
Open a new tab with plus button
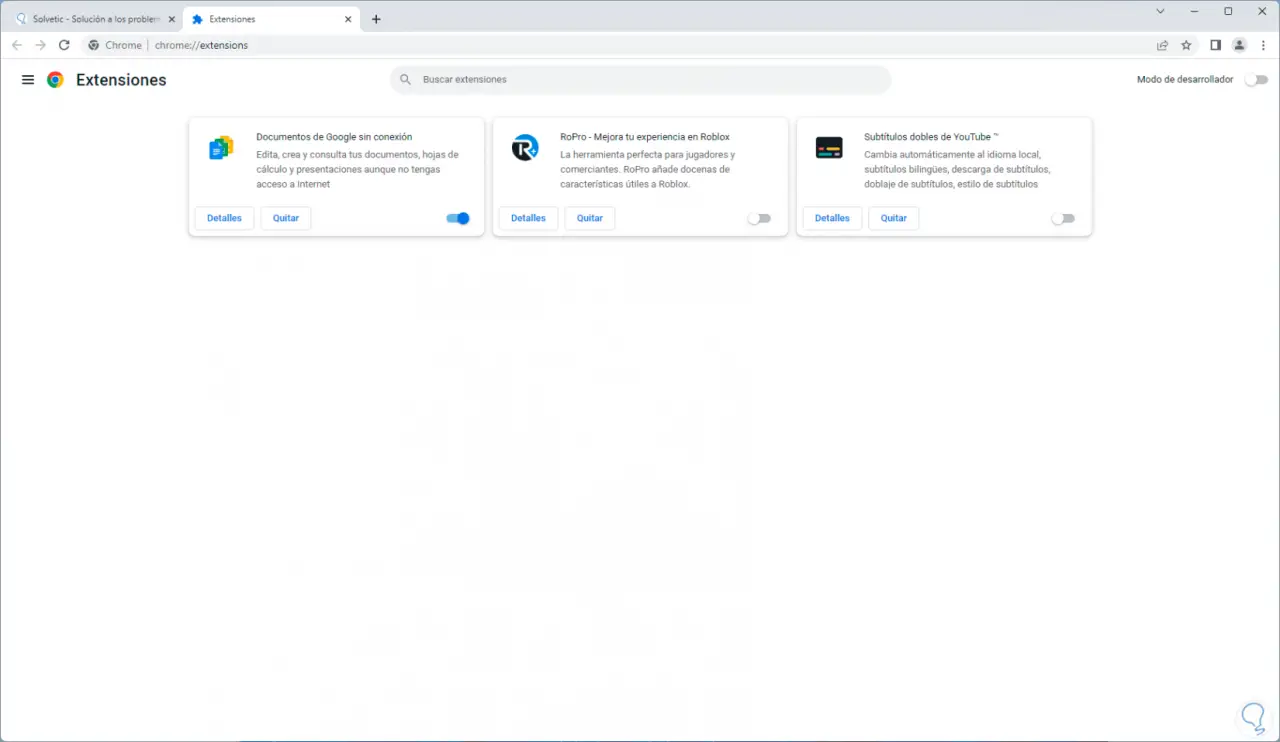(376, 19)
